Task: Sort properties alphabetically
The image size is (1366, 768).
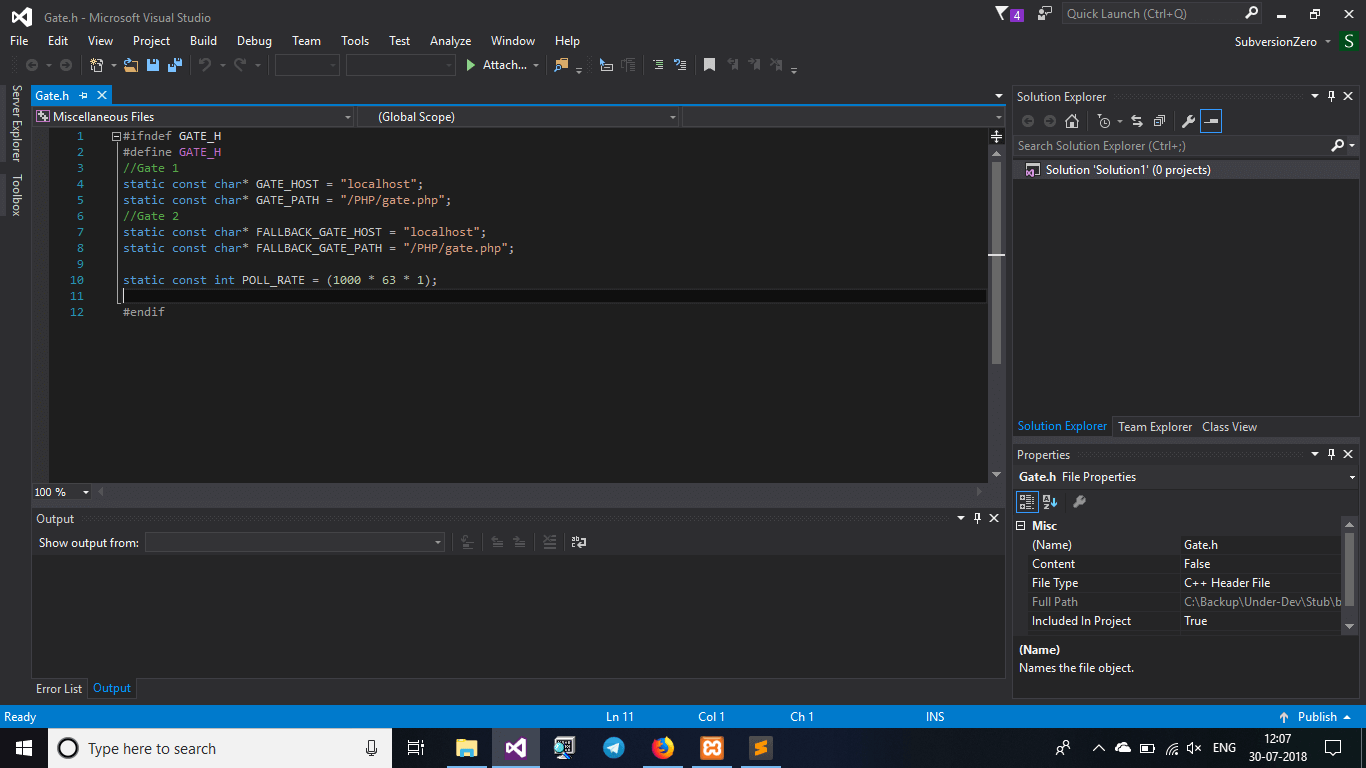Action: pyautogui.click(x=1050, y=502)
